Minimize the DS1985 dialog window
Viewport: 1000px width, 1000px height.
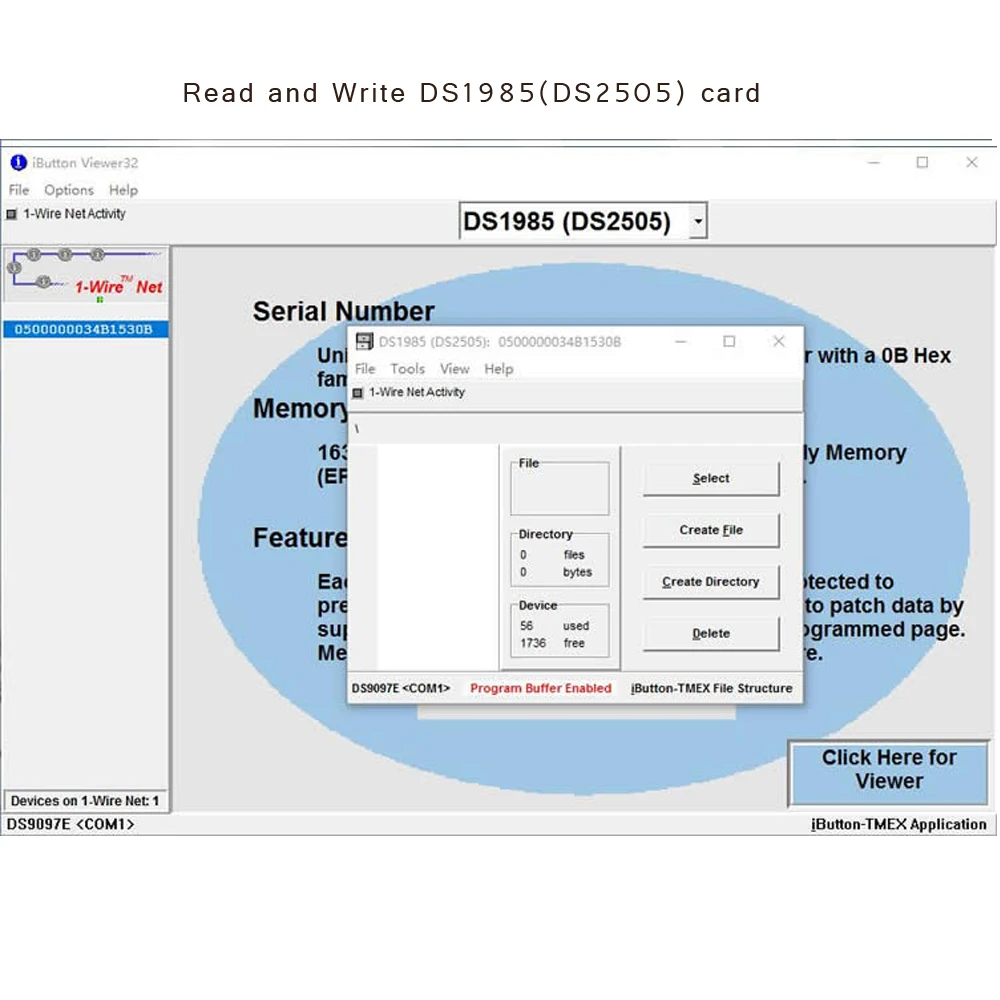tap(680, 342)
